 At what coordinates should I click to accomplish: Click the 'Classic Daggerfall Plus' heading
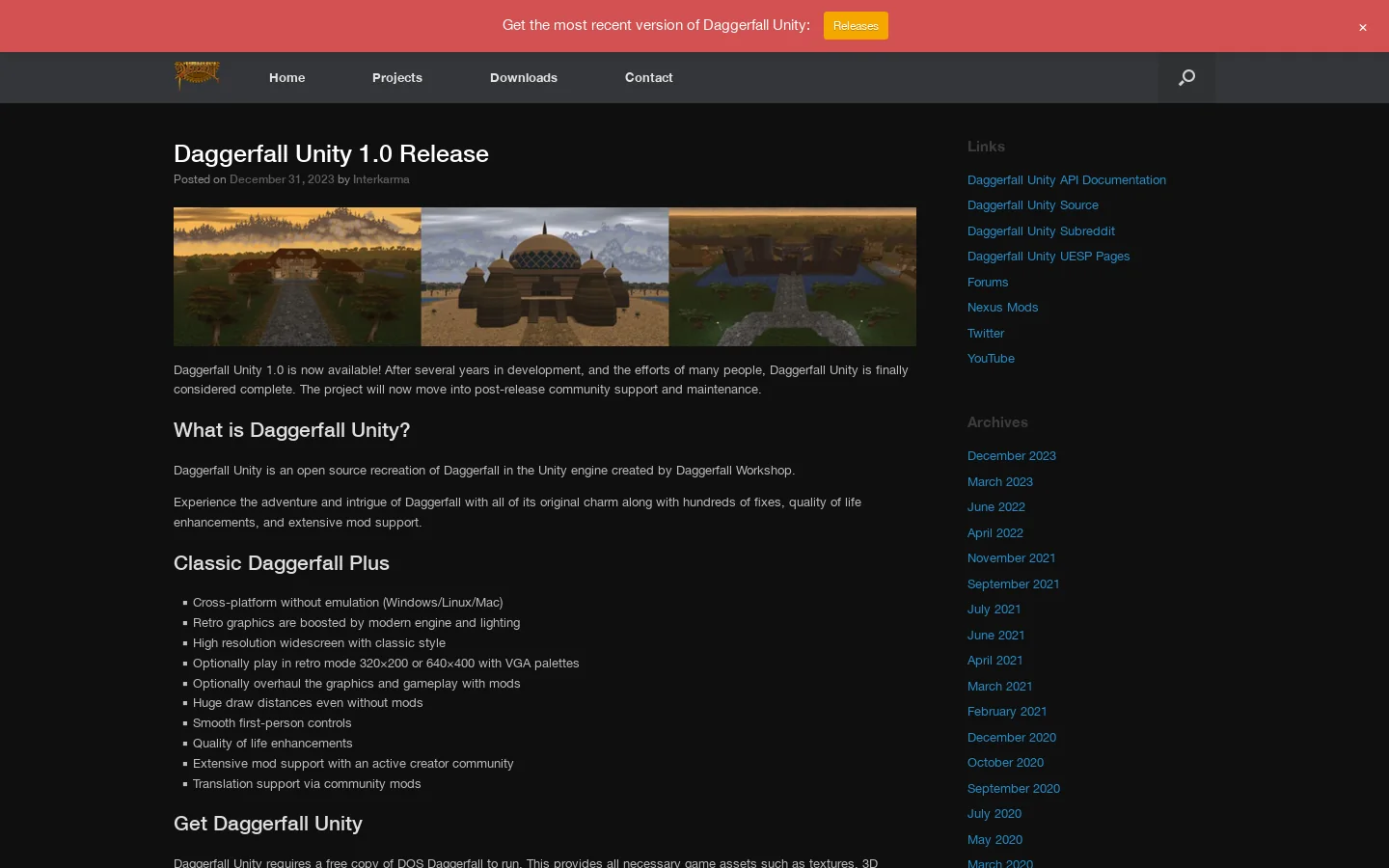pos(282,563)
